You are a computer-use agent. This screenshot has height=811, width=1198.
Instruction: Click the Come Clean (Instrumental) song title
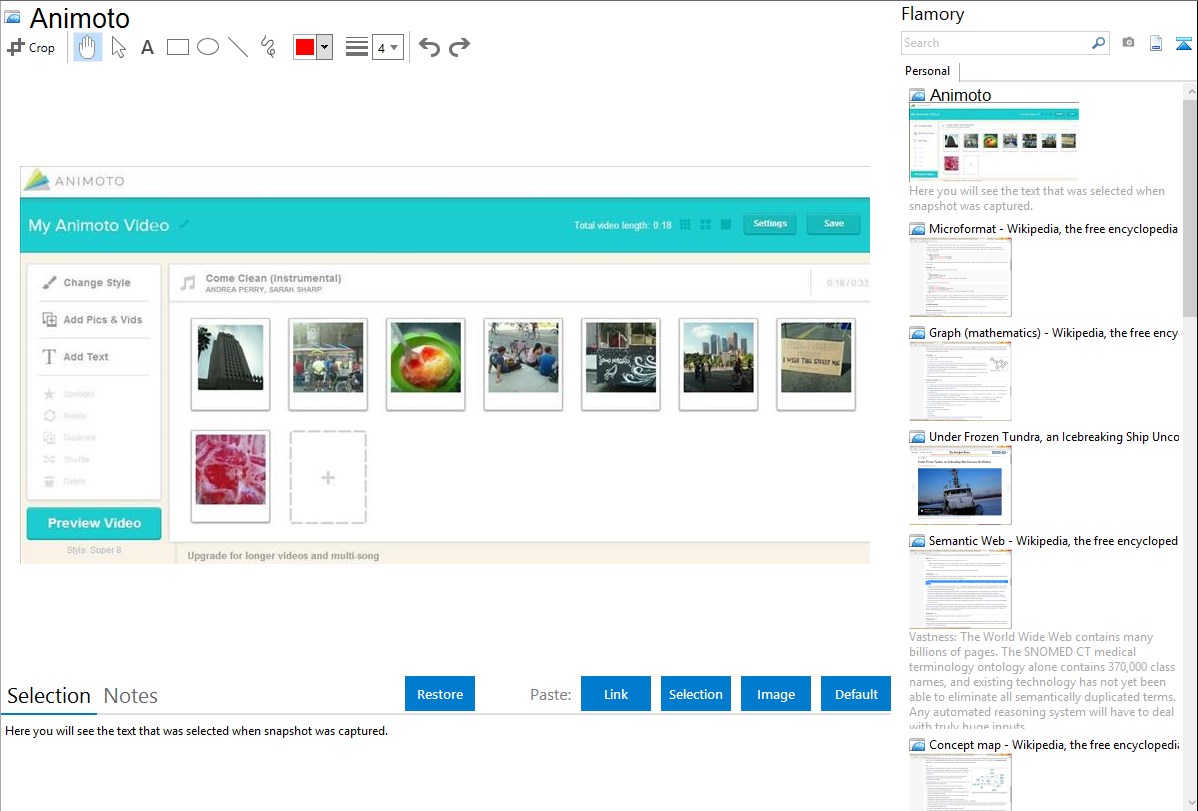pyautogui.click(x=274, y=278)
